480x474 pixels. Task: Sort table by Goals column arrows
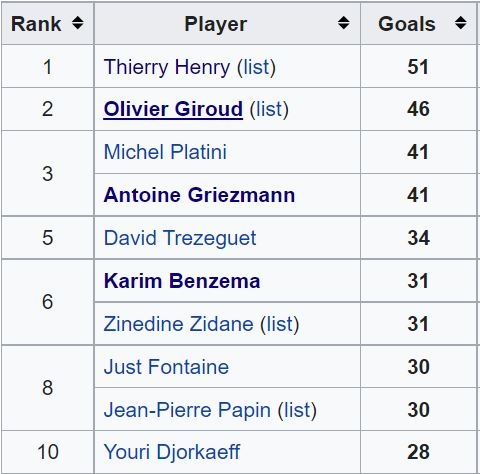tap(461, 23)
